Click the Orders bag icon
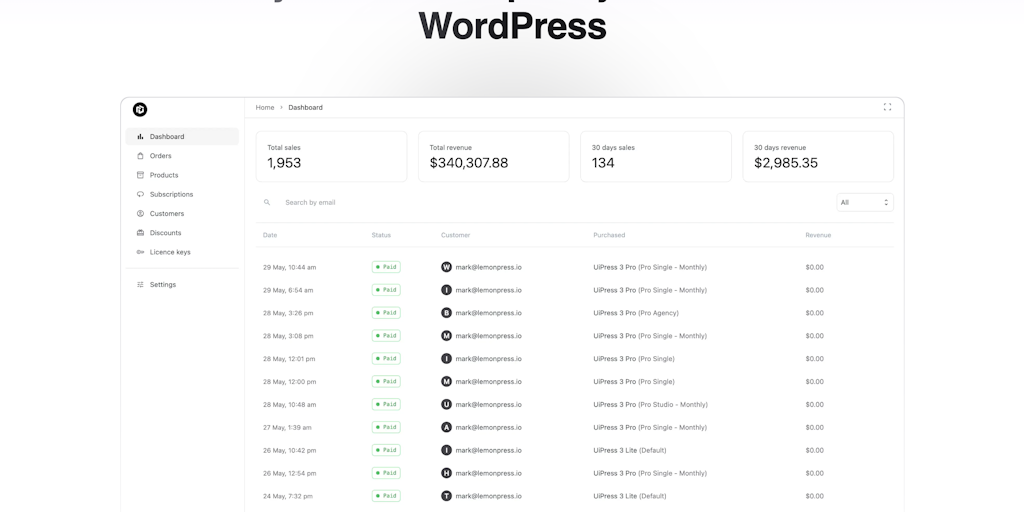 pyautogui.click(x=140, y=156)
